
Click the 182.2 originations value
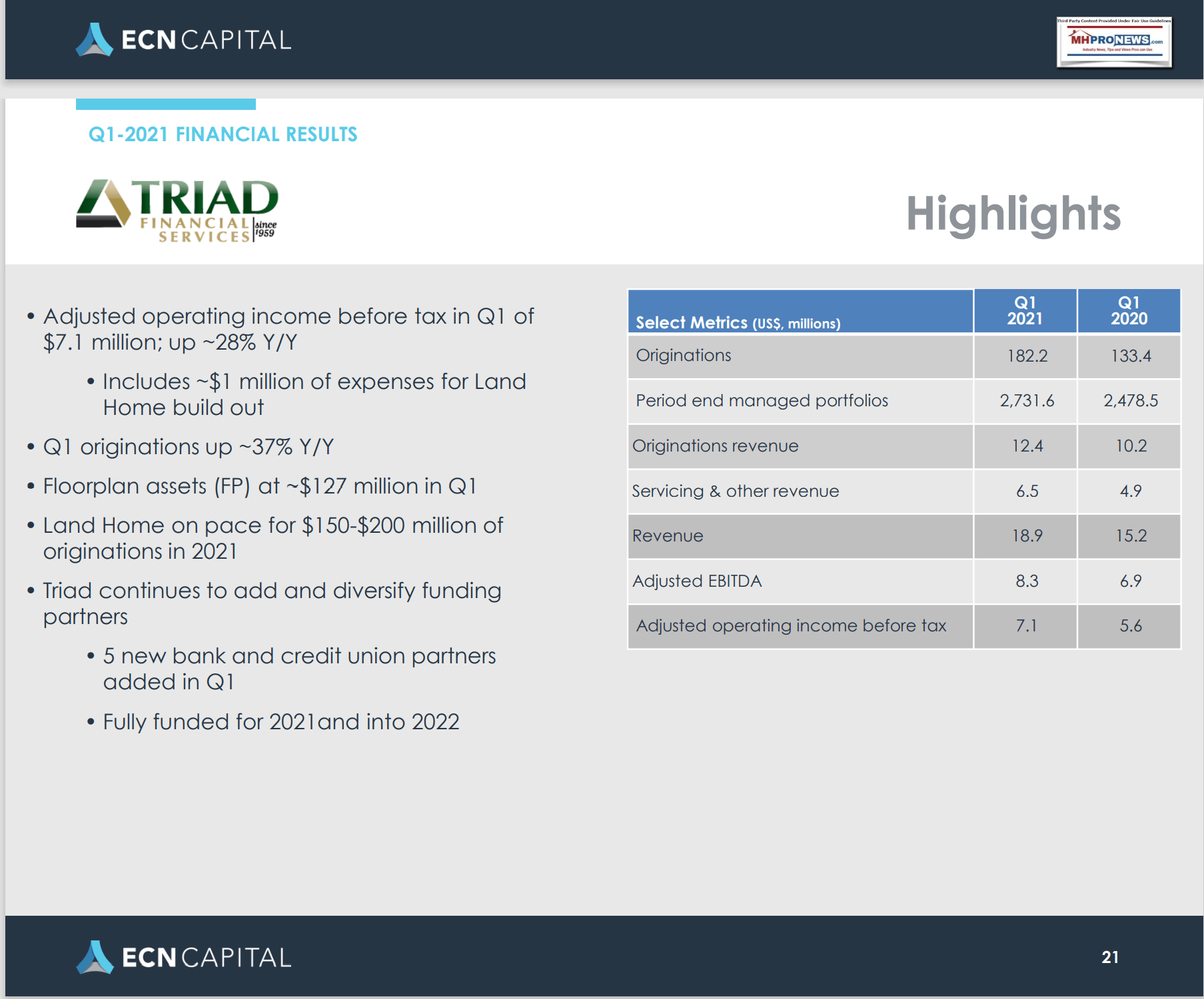[x=1027, y=356]
